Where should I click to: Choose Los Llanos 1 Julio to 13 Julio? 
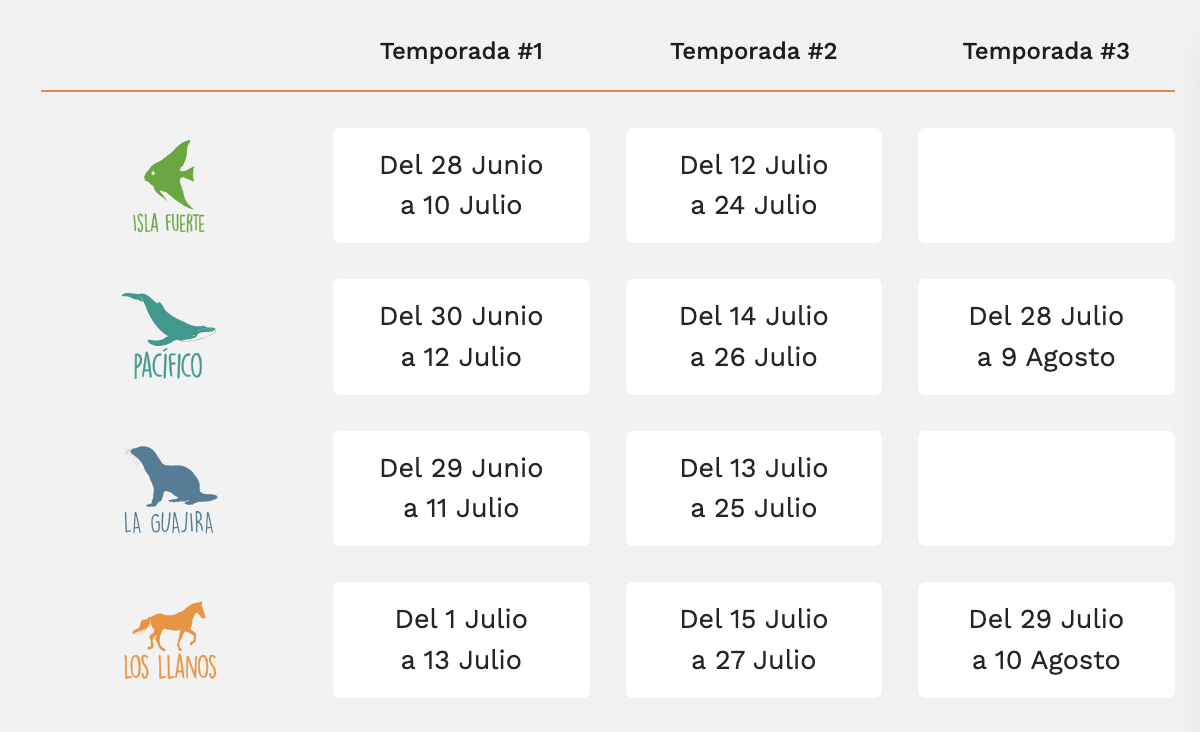[x=461, y=640]
